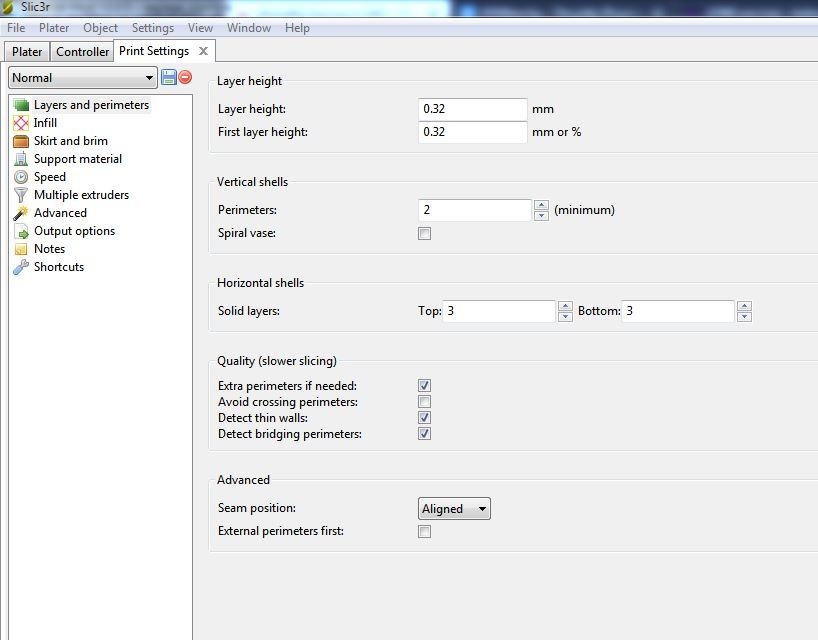The height and width of the screenshot is (640, 818).
Task: Click the Layers and perimeters icon
Action: click(21, 105)
